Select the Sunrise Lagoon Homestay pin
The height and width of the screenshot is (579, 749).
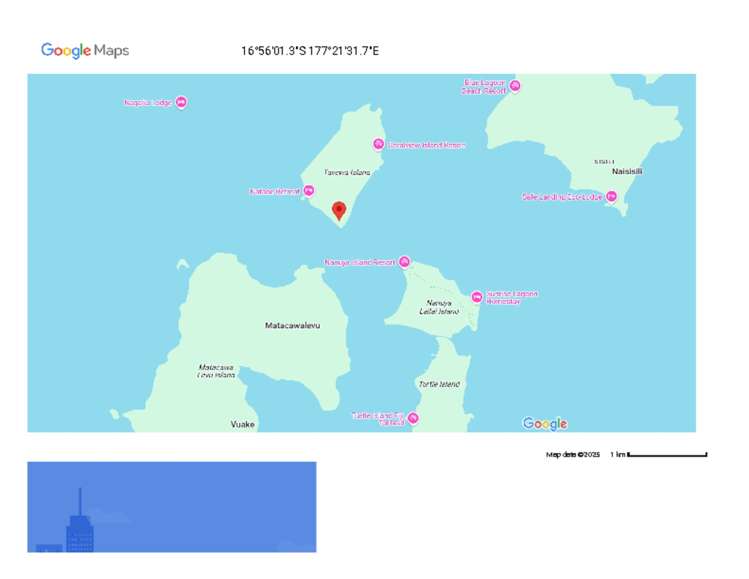477,297
